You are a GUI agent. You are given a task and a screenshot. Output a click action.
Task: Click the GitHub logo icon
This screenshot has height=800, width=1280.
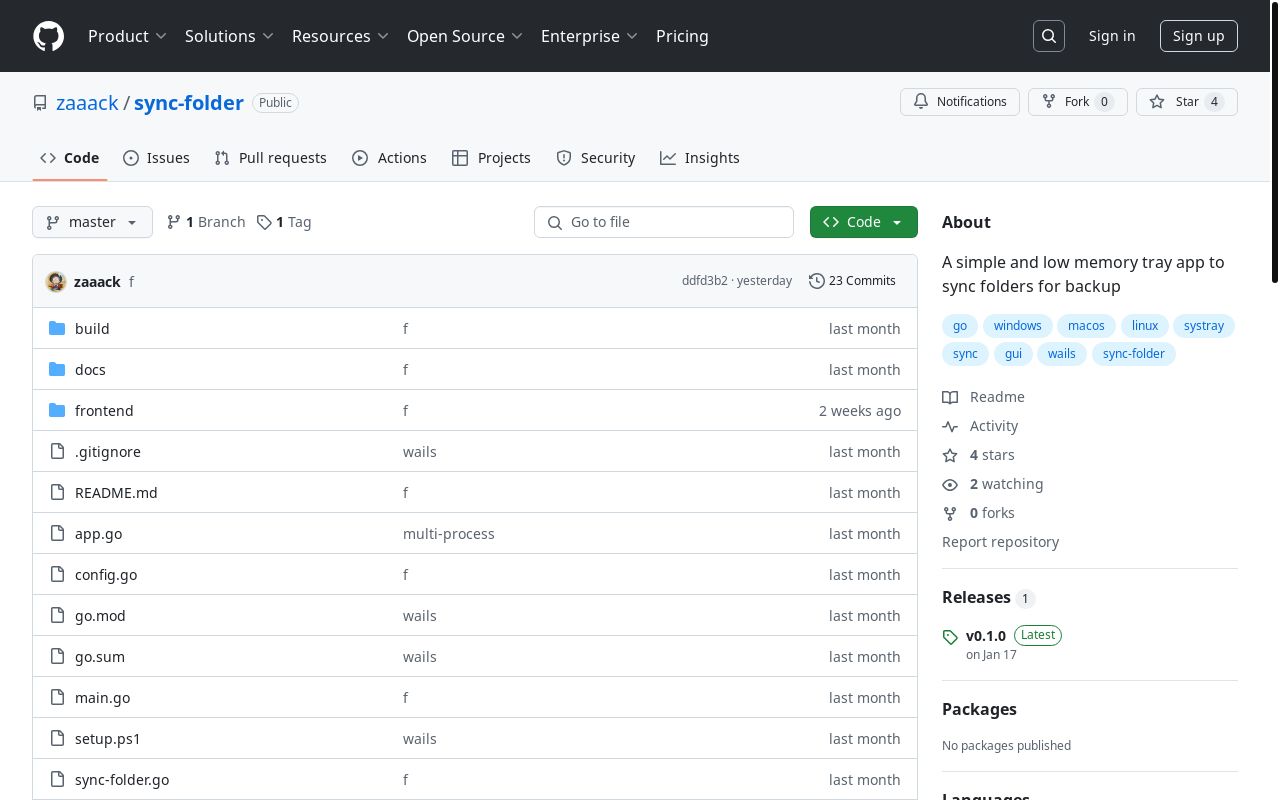click(x=48, y=36)
